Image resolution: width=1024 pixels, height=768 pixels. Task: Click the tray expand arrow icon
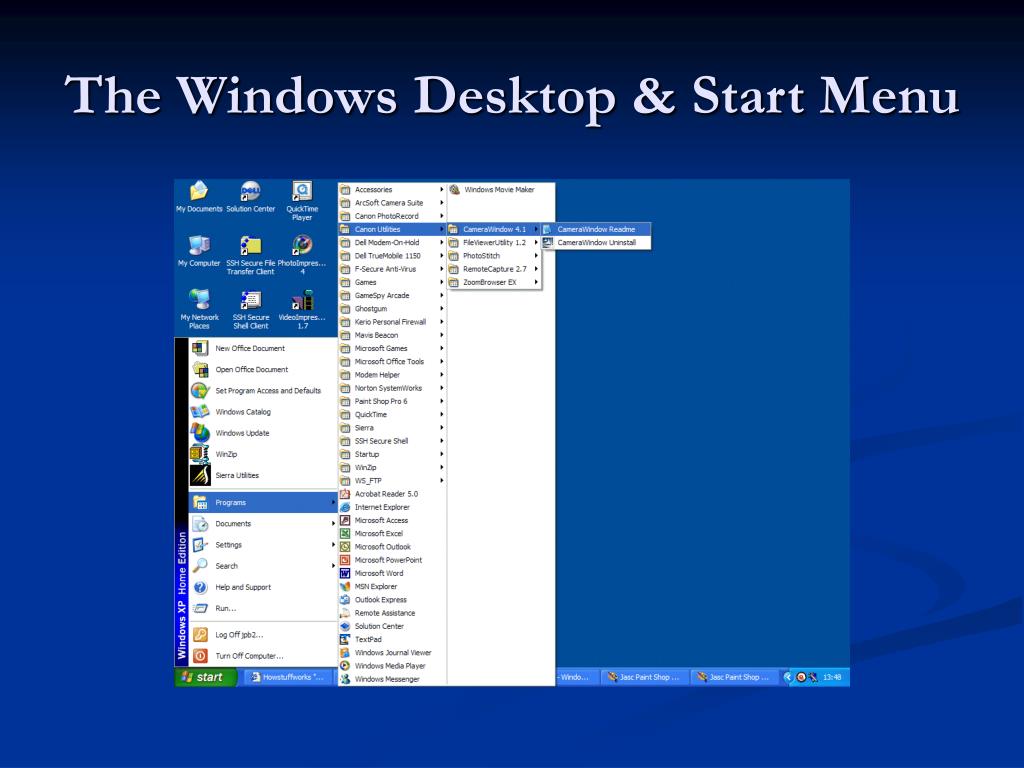point(788,677)
